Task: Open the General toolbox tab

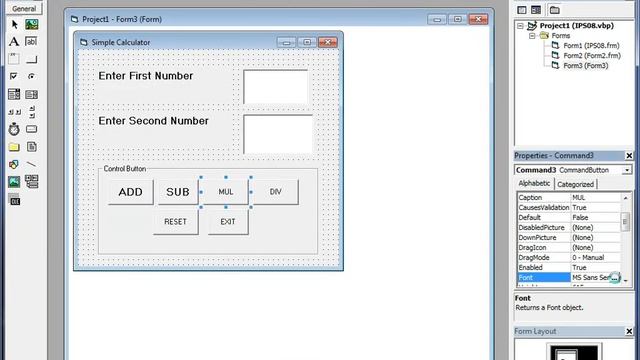Action: 24,9
